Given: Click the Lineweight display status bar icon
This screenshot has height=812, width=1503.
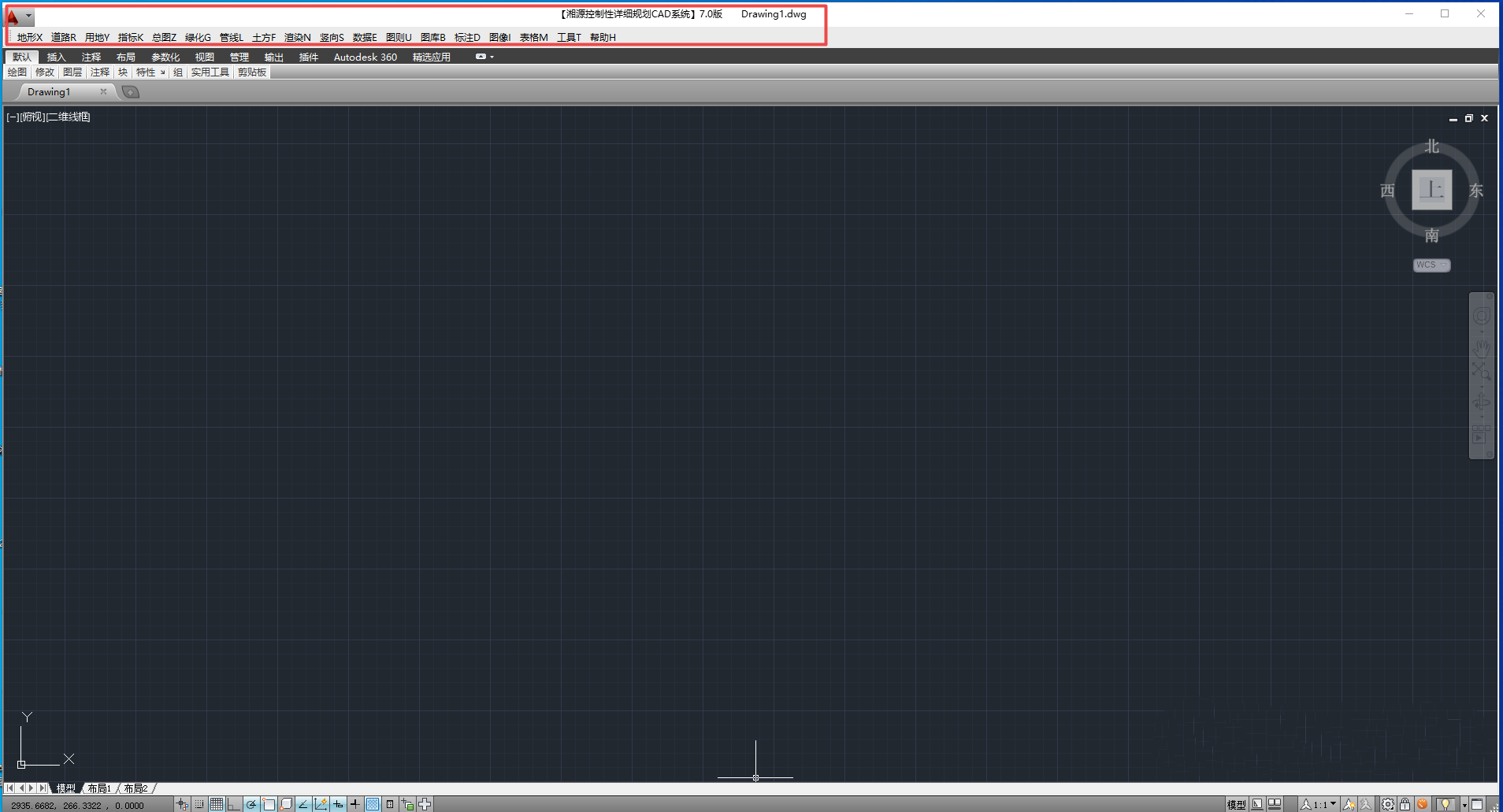Looking at the screenshot, I should tap(355, 804).
